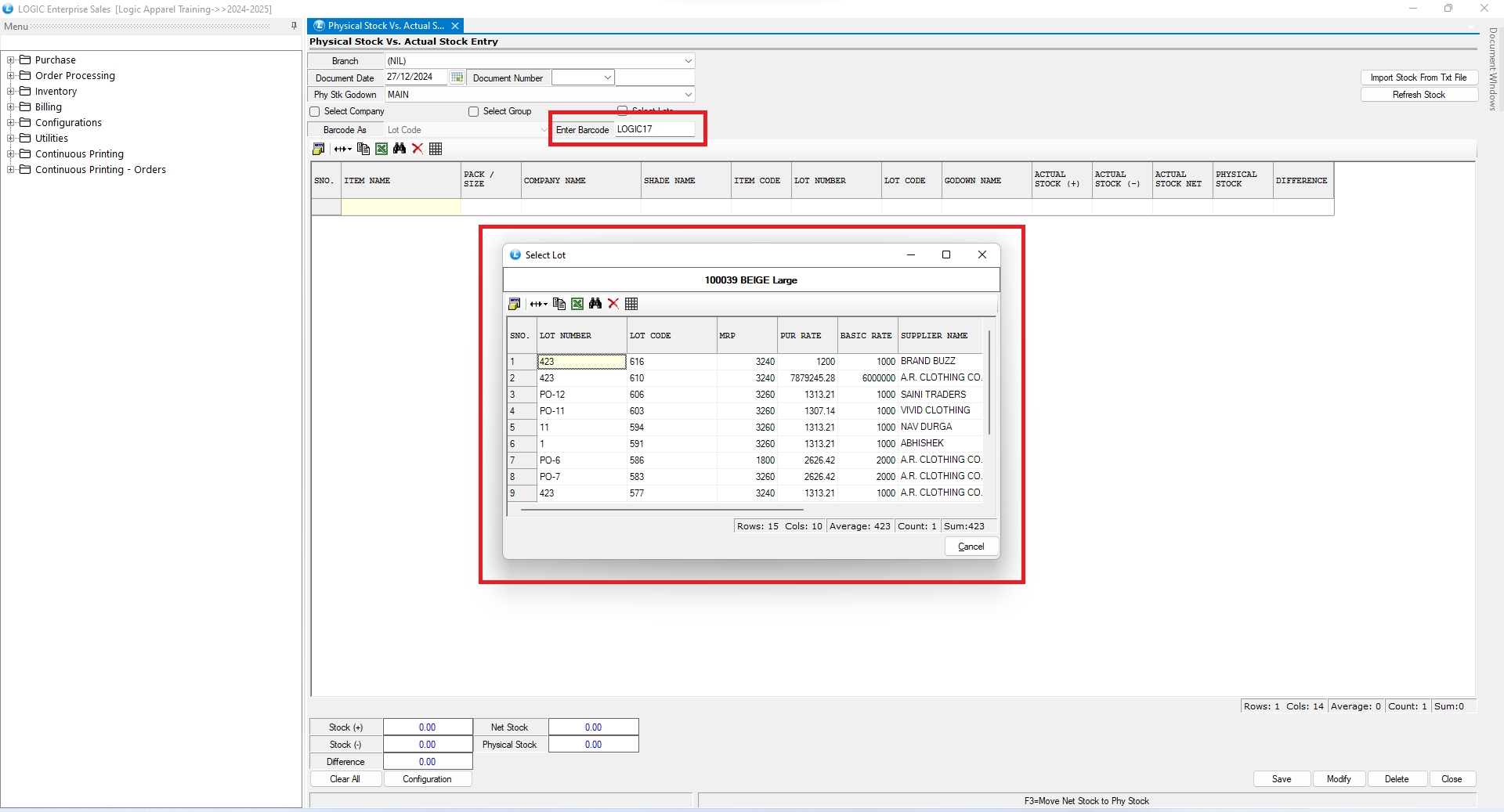
Task: Click Cancel button in Select Lot dialog
Action: pos(971,547)
